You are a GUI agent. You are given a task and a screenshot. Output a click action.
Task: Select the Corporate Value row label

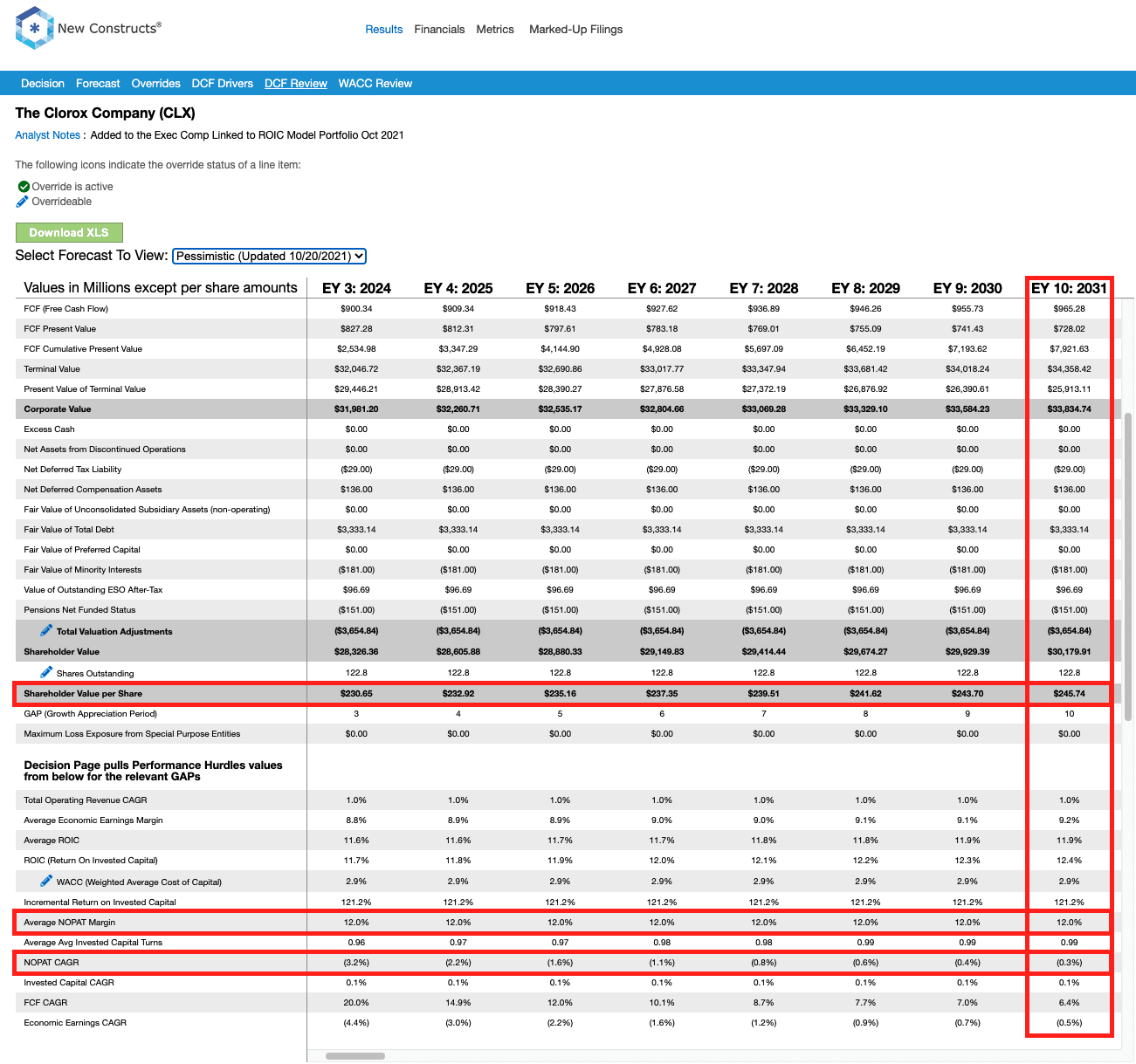tap(58, 409)
